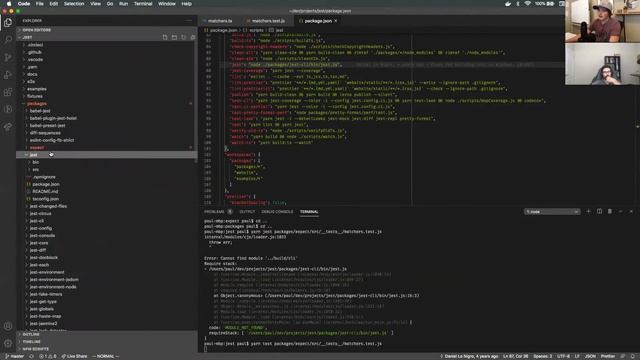Open the DEBUG CONSOLE panel tab

tap(277, 212)
